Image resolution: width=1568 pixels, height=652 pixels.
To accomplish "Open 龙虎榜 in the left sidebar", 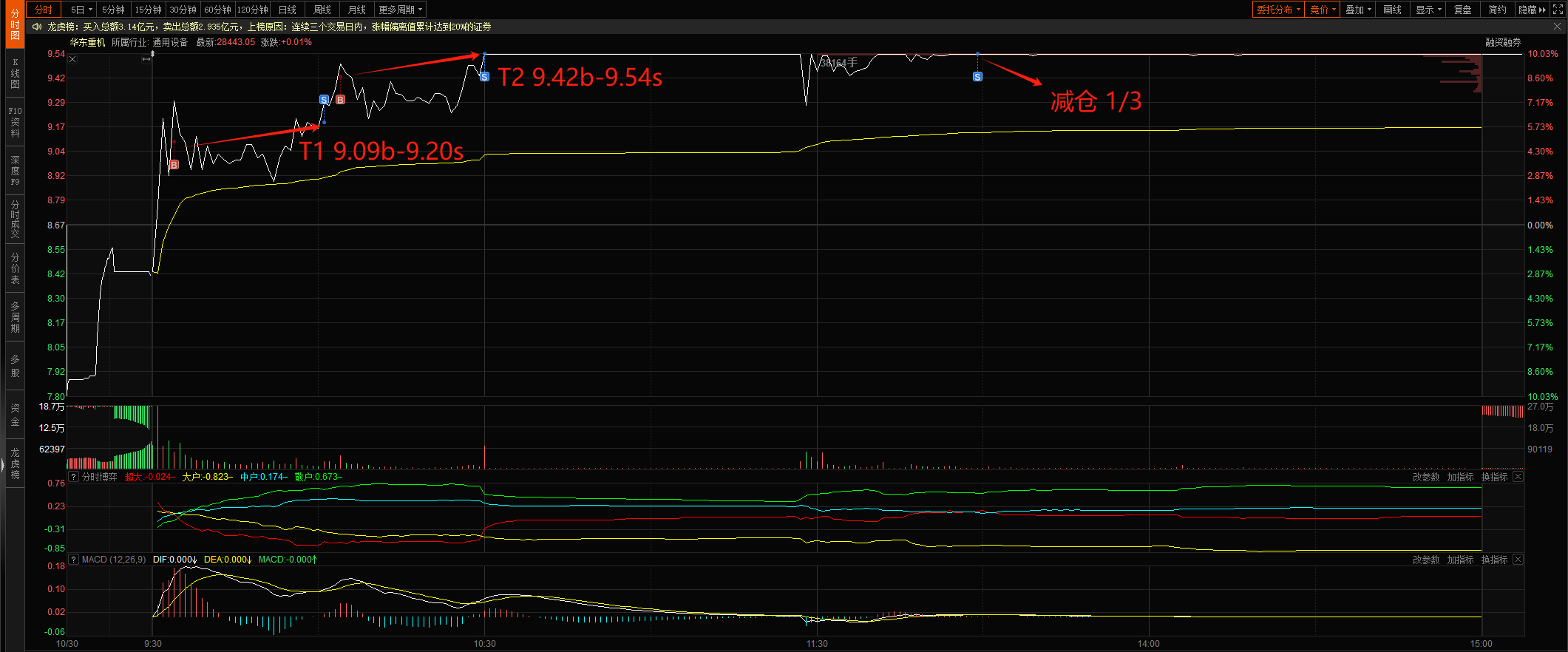I will [15, 463].
